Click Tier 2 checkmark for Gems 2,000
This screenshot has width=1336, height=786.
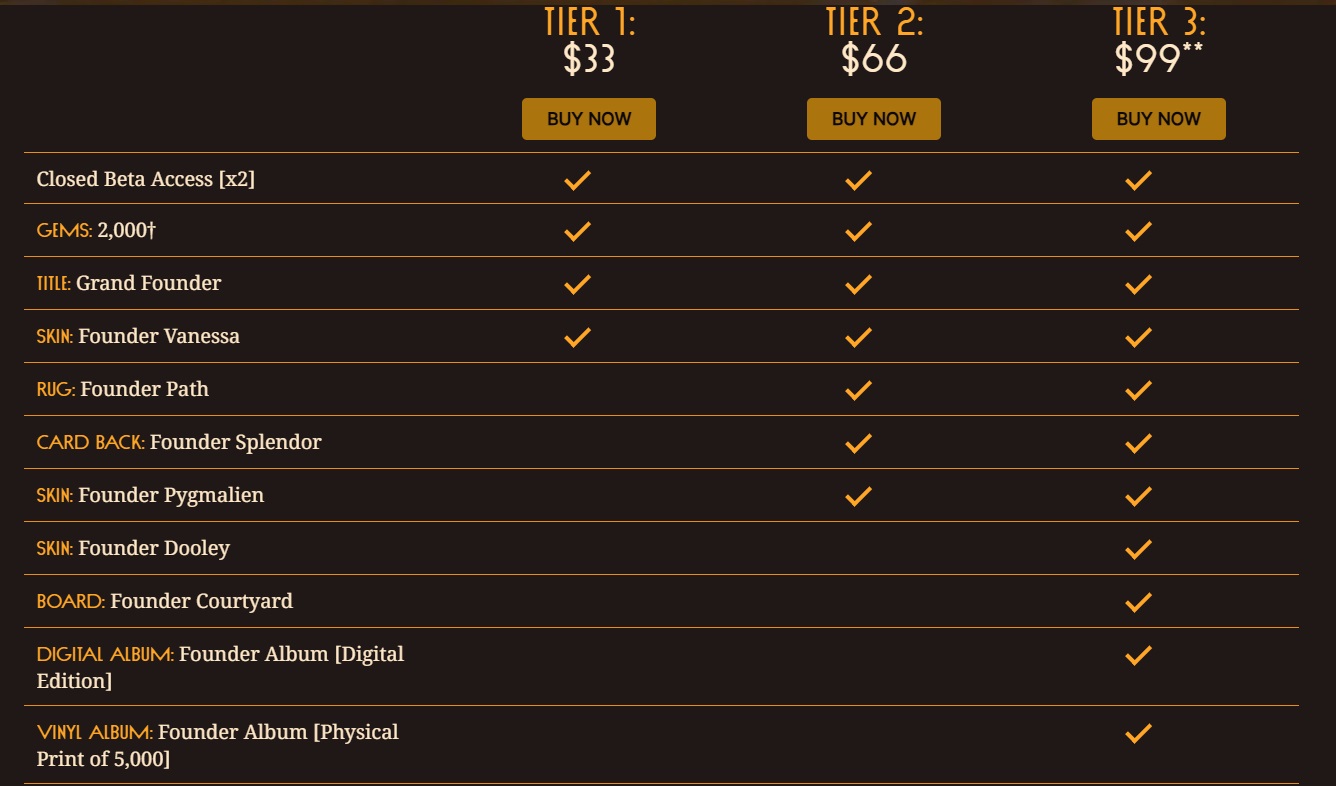858,232
